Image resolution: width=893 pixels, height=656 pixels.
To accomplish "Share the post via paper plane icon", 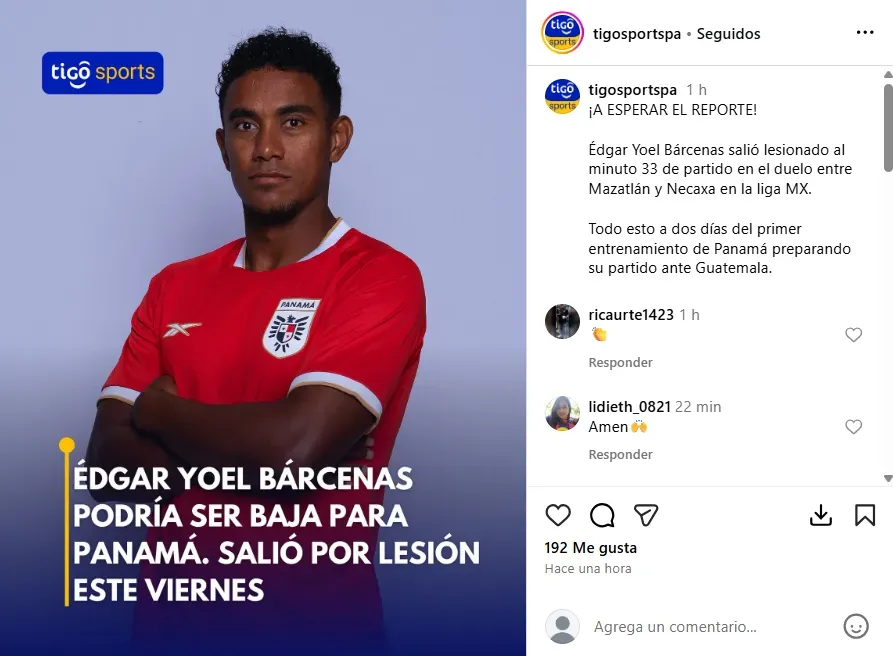I will click(646, 515).
